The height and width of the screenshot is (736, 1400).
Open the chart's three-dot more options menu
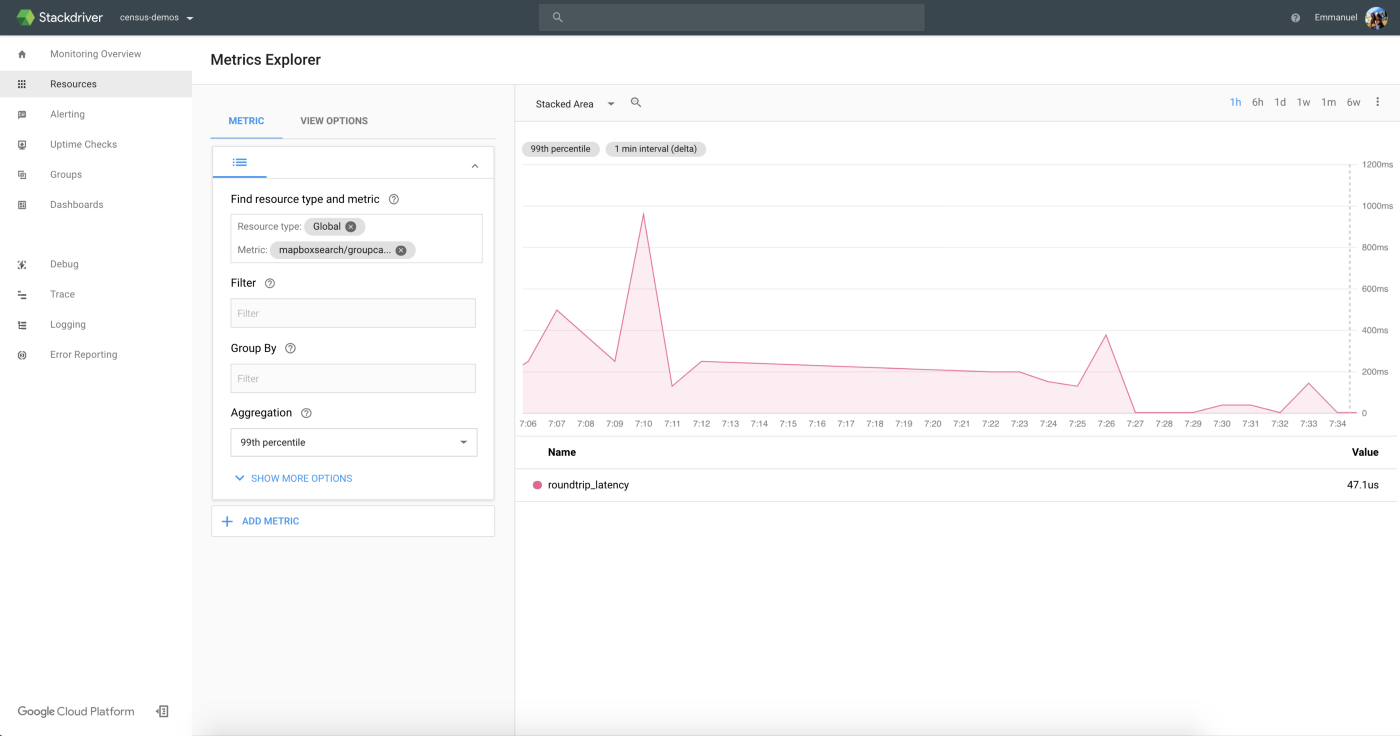pyautogui.click(x=1377, y=102)
